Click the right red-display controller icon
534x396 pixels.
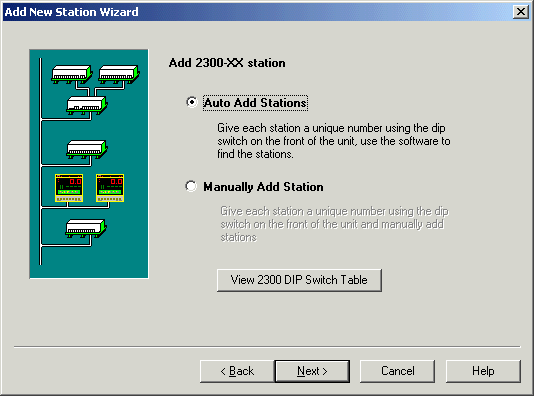coord(110,188)
